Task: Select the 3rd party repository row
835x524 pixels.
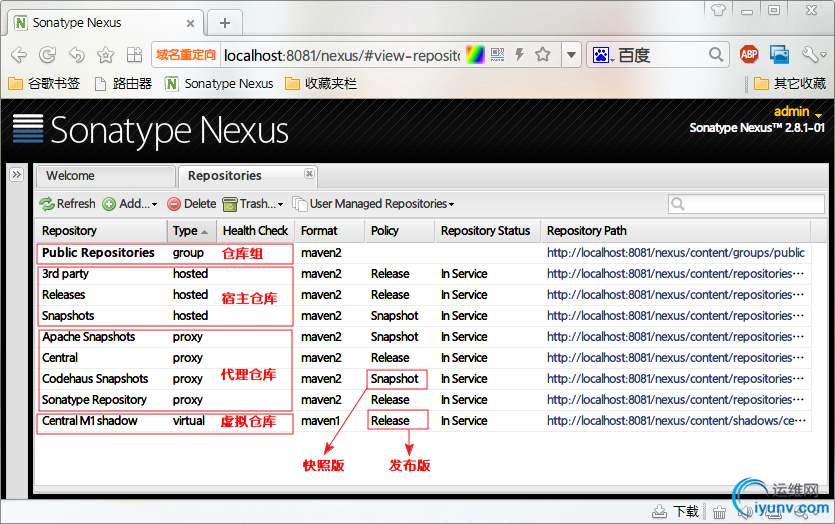Action: [423, 274]
